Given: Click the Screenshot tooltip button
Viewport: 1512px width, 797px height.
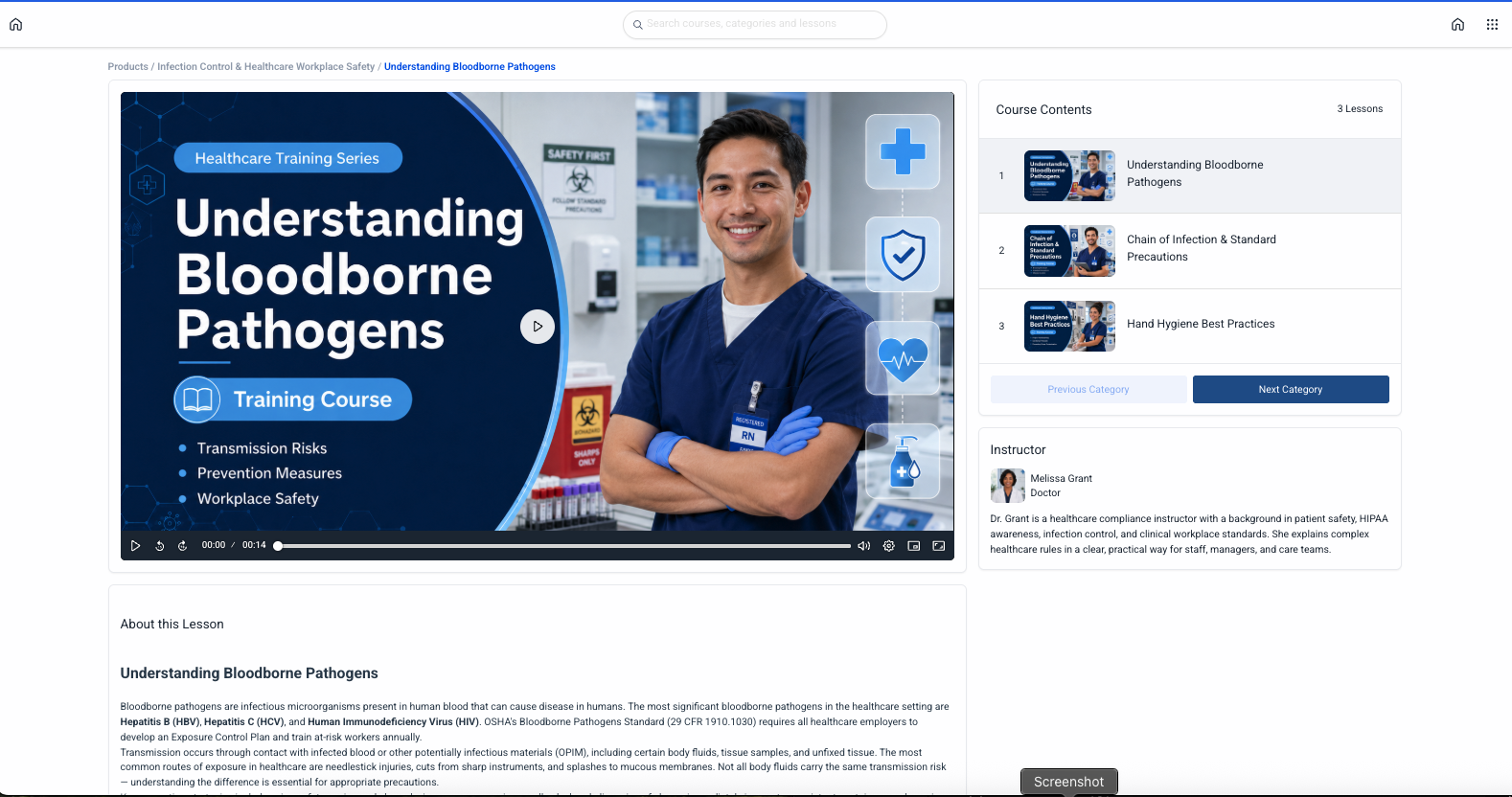Looking at the screenshot, I should click(x=1068, y=782).
